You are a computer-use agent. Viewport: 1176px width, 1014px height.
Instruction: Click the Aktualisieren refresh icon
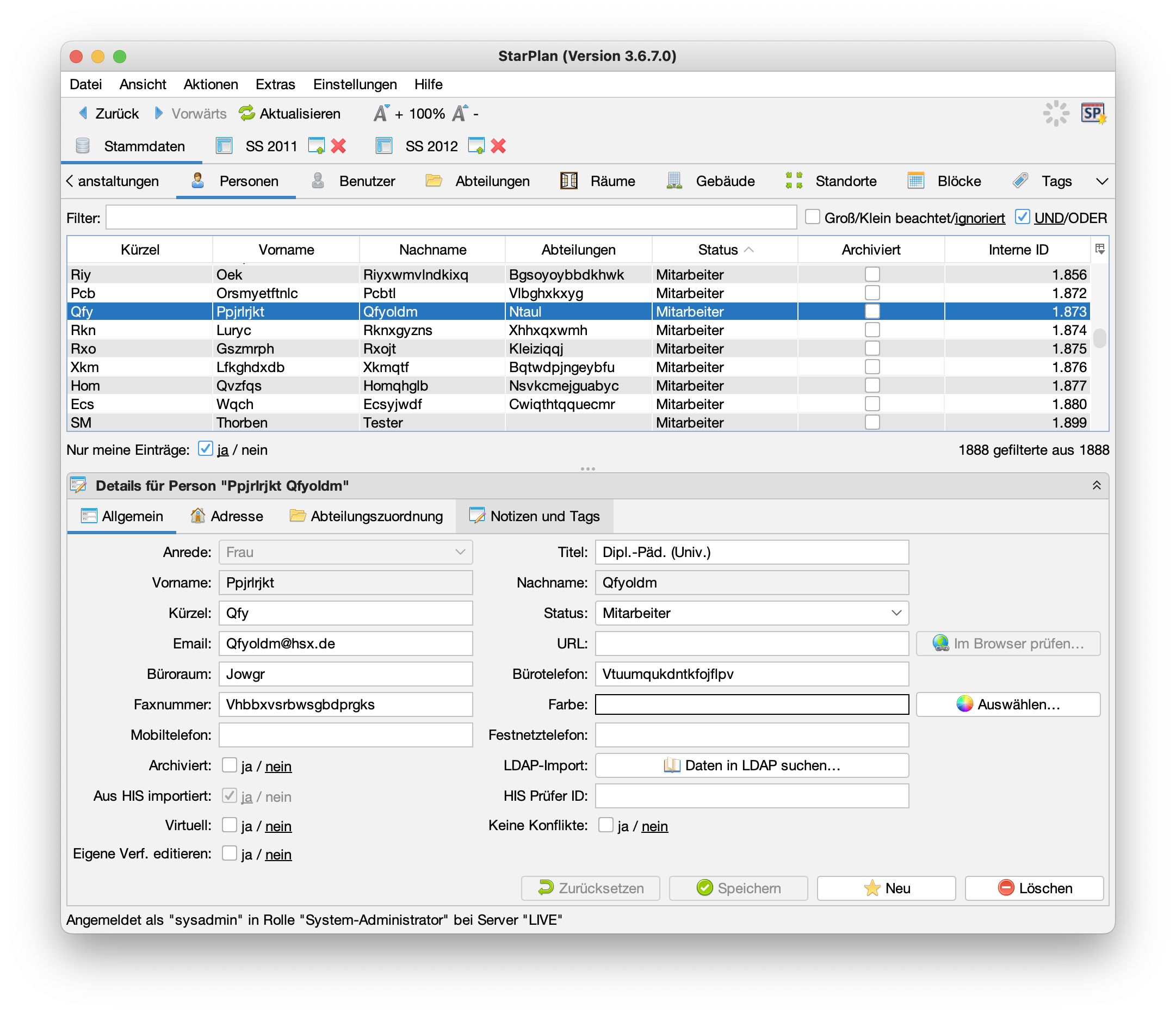[x=247, y=114]
